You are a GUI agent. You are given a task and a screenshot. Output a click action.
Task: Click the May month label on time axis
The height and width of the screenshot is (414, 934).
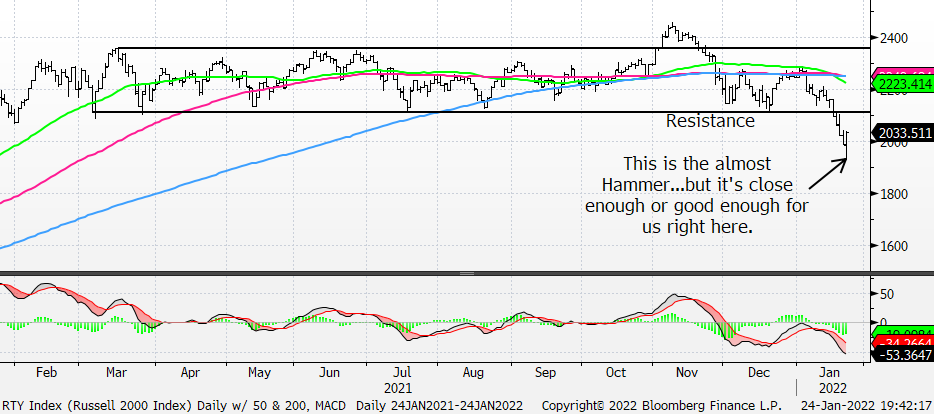click(260, 372)
